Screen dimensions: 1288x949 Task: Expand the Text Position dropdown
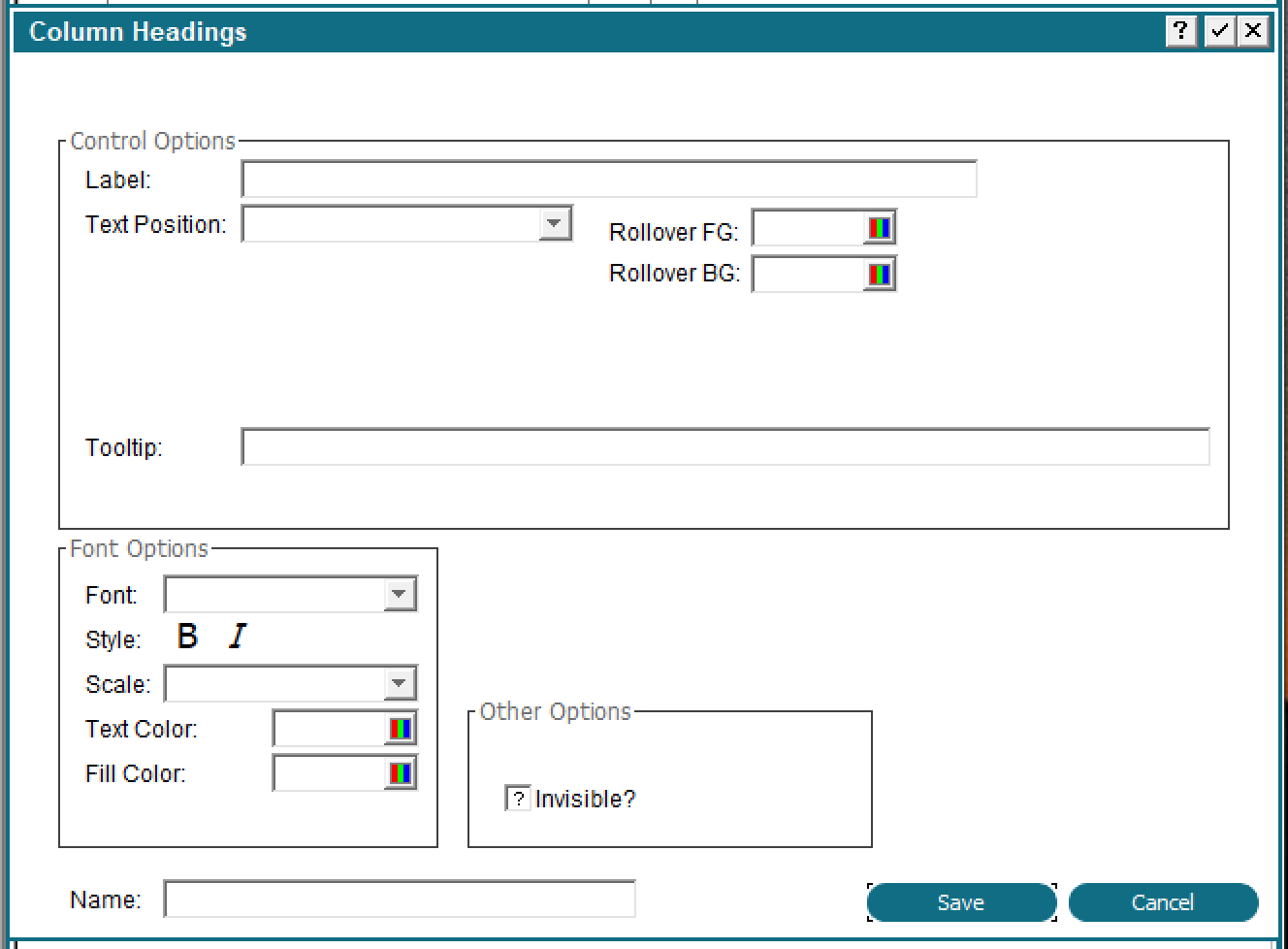(x=554, y=224)
